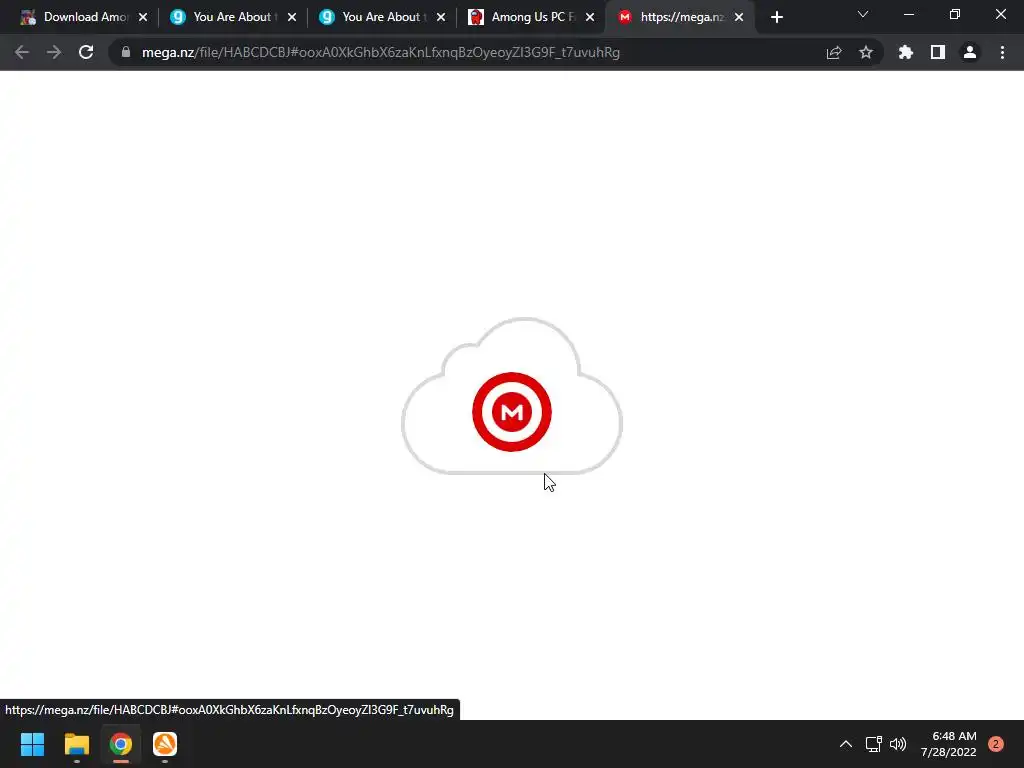
Task: Click the Chrome icon in the taskbar
Action: pyautogui.click(x=121, y=744)
